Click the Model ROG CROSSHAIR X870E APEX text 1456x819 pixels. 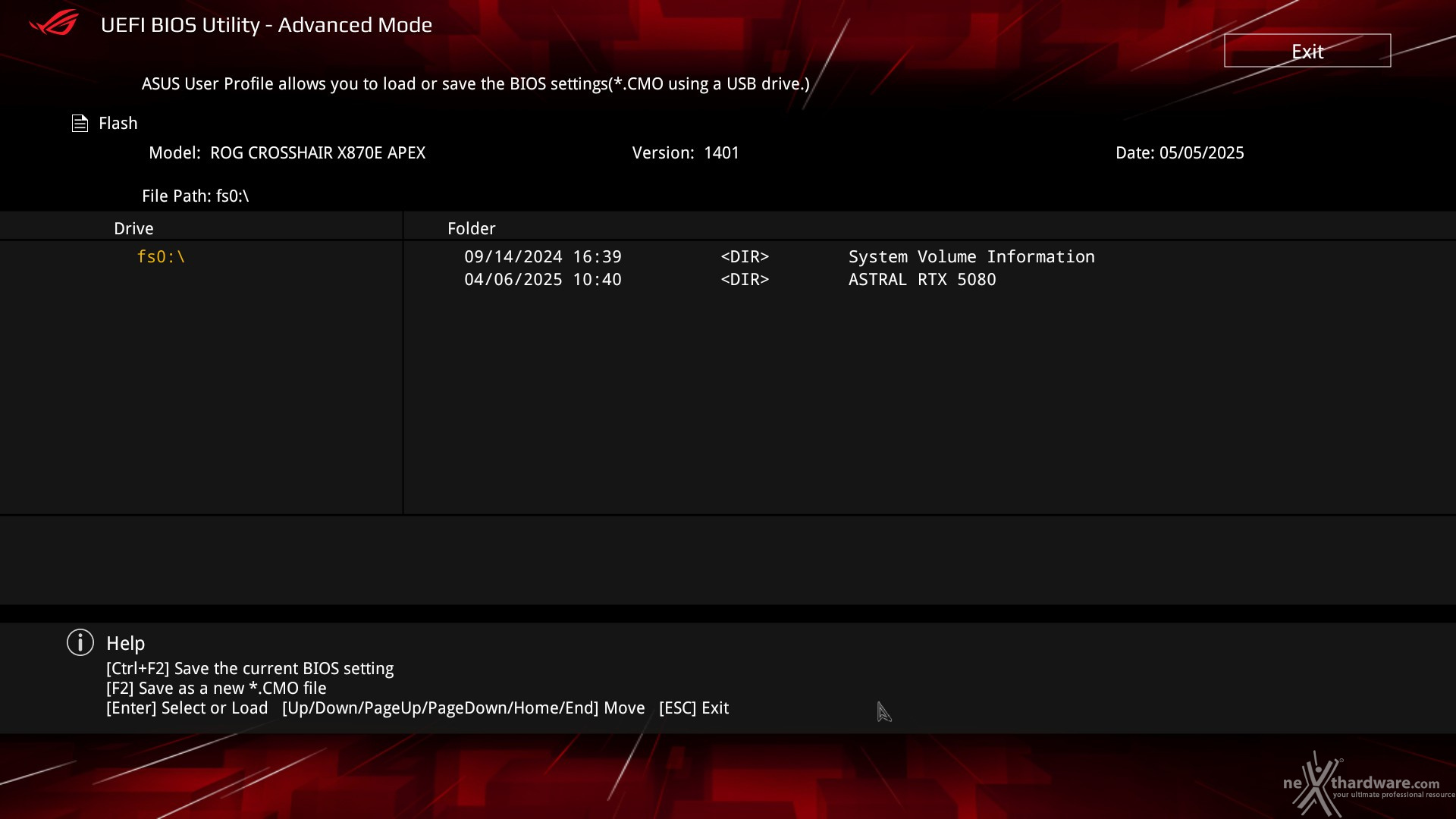click(x=287, y=152)
